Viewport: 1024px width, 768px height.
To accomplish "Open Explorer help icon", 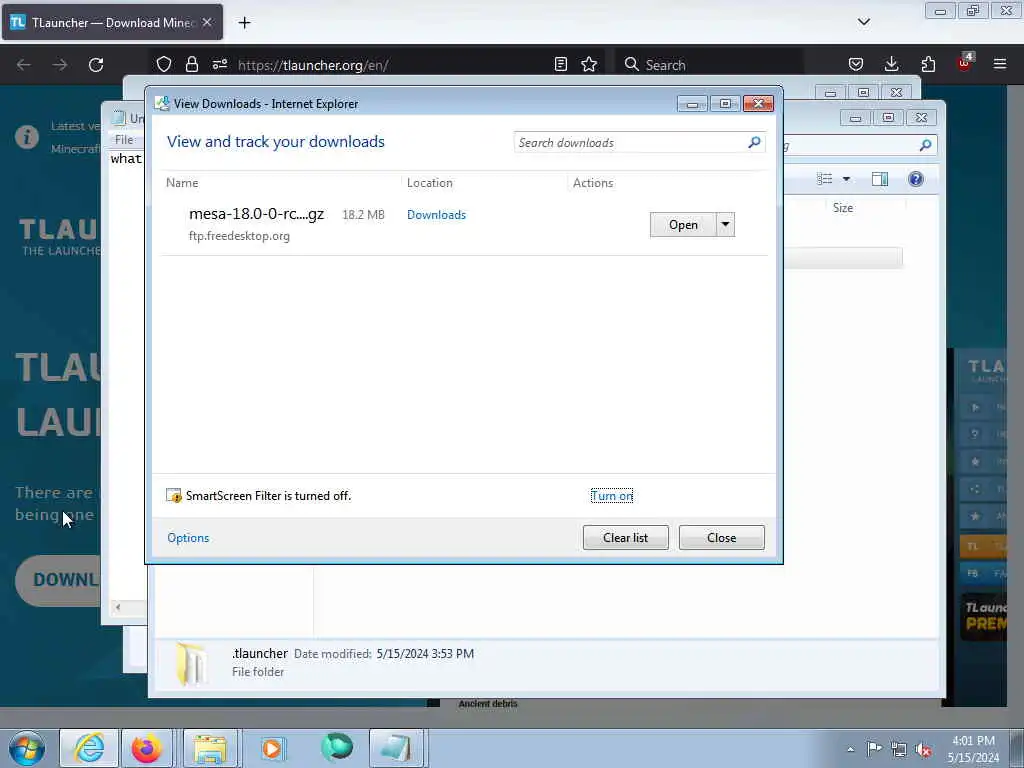I will (x=916, y=179).
